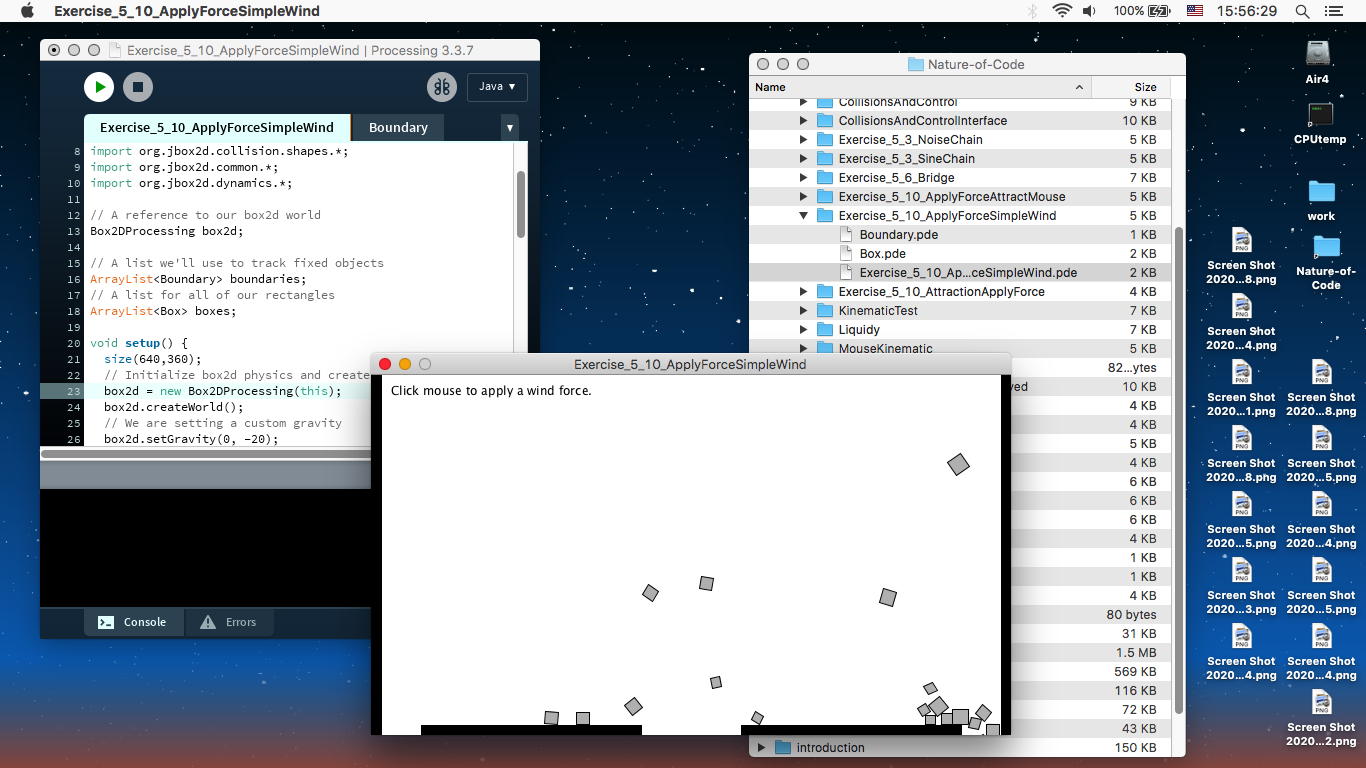This screenshot has height=768, width=1366.
Task: Select the Box.pde document icon
Action: click(846, 254)
